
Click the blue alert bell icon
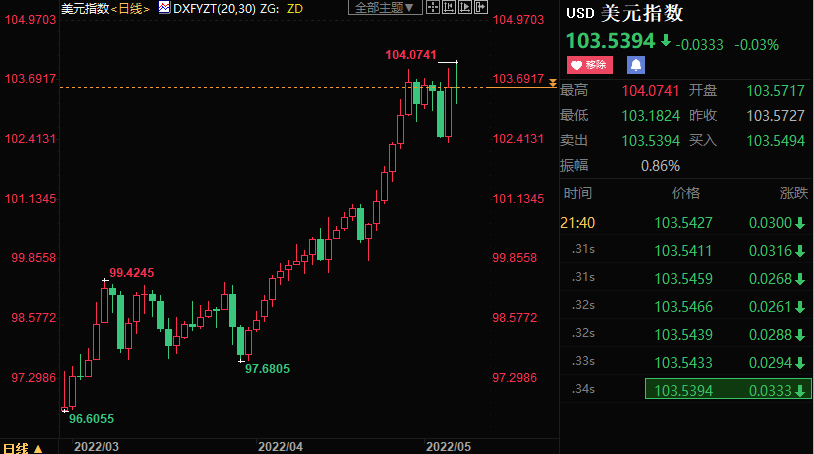pos(635,65)
